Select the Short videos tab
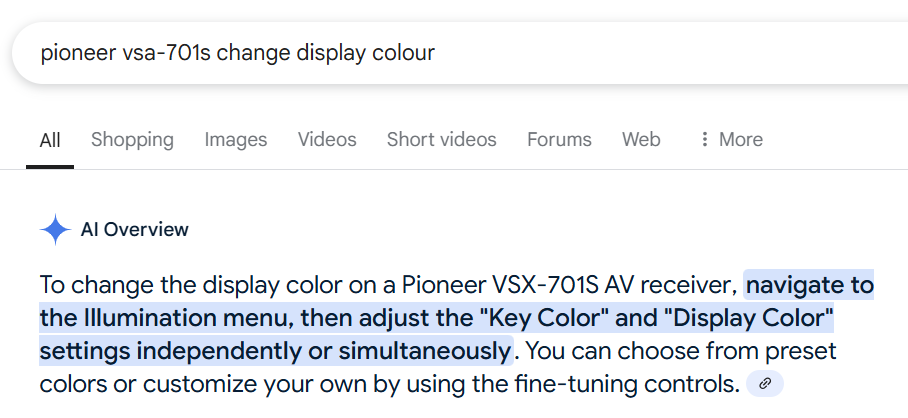This screenshot has height=418, width=908. (441, 140)
